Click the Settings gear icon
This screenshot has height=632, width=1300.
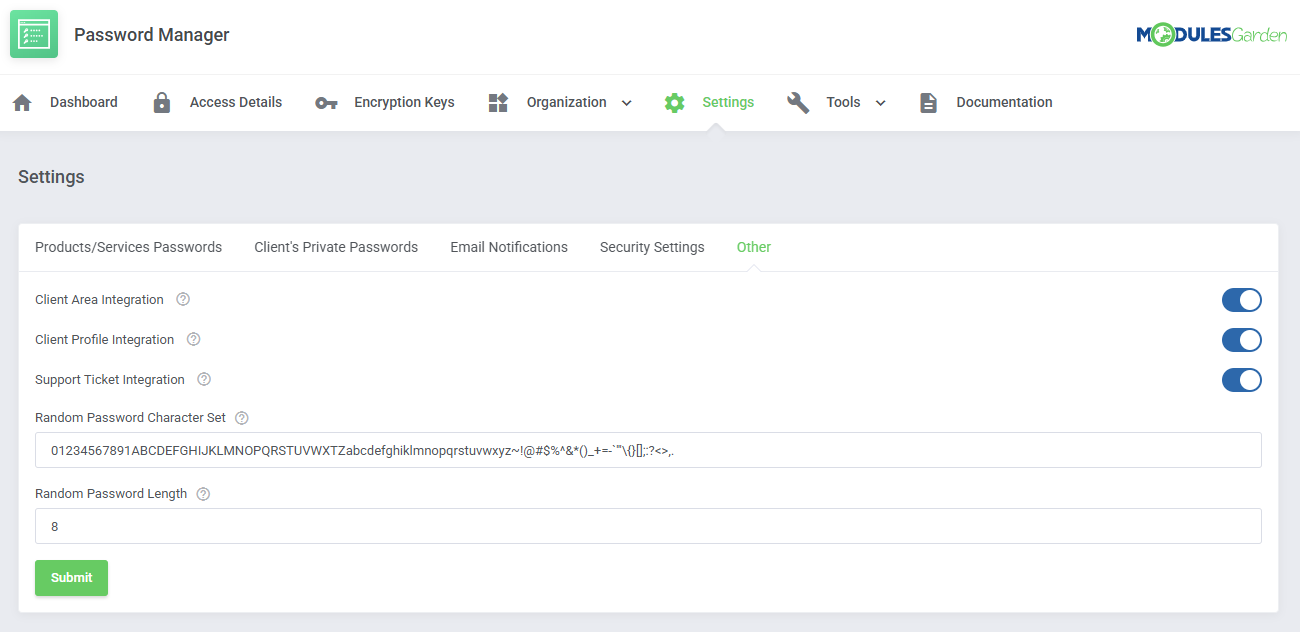[675, 103]
